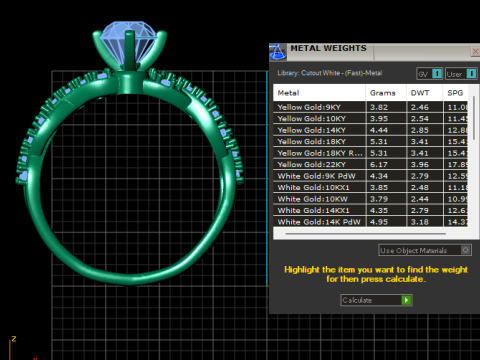The width and height of the screenshot is (480, 360).
Task: Click the Metal Weights scale icon
Action: [x=277, y=52]
